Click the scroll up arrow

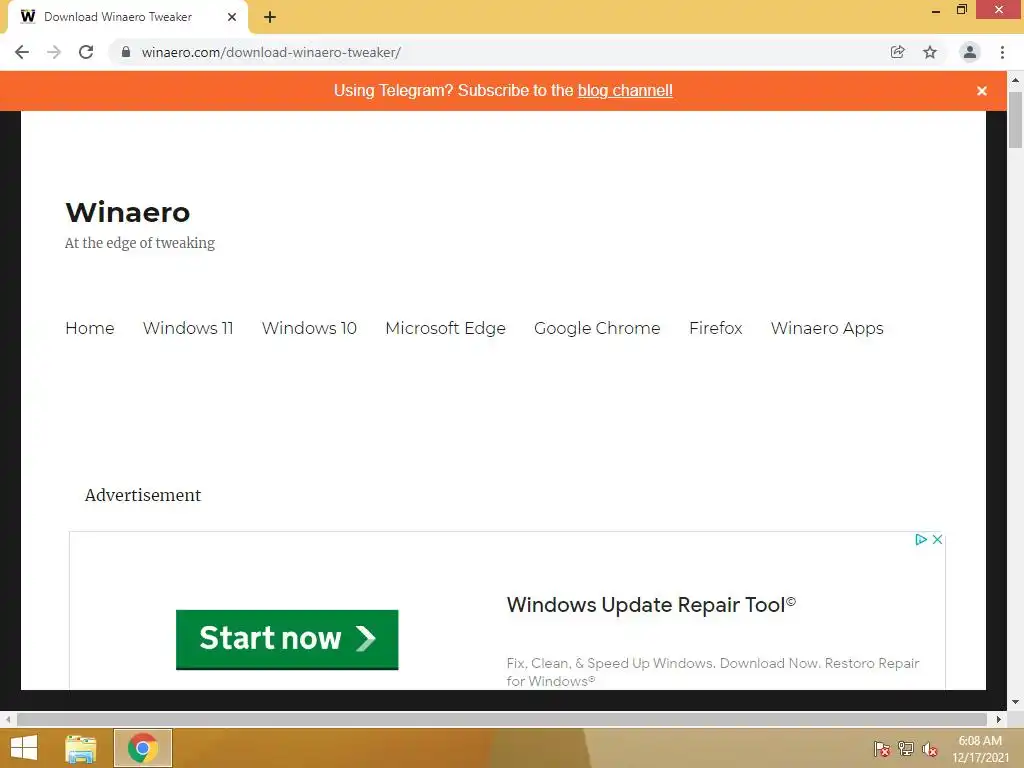pos(1015,80)
